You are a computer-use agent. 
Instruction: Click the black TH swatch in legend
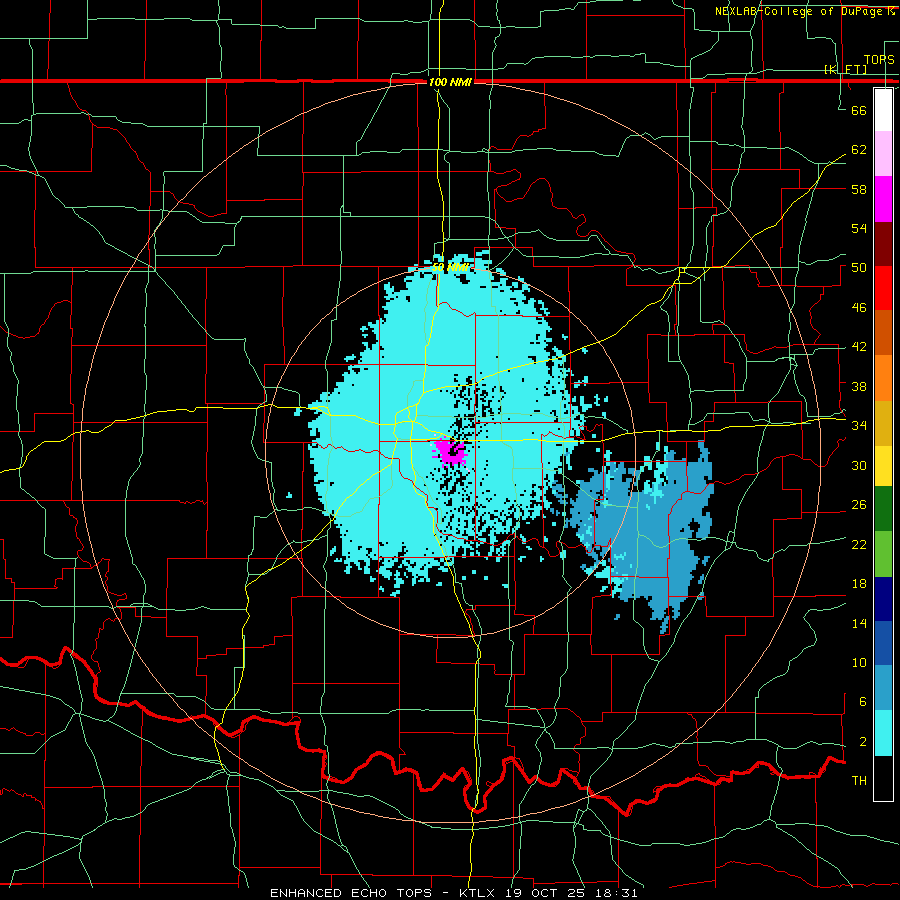click(883, 778)
